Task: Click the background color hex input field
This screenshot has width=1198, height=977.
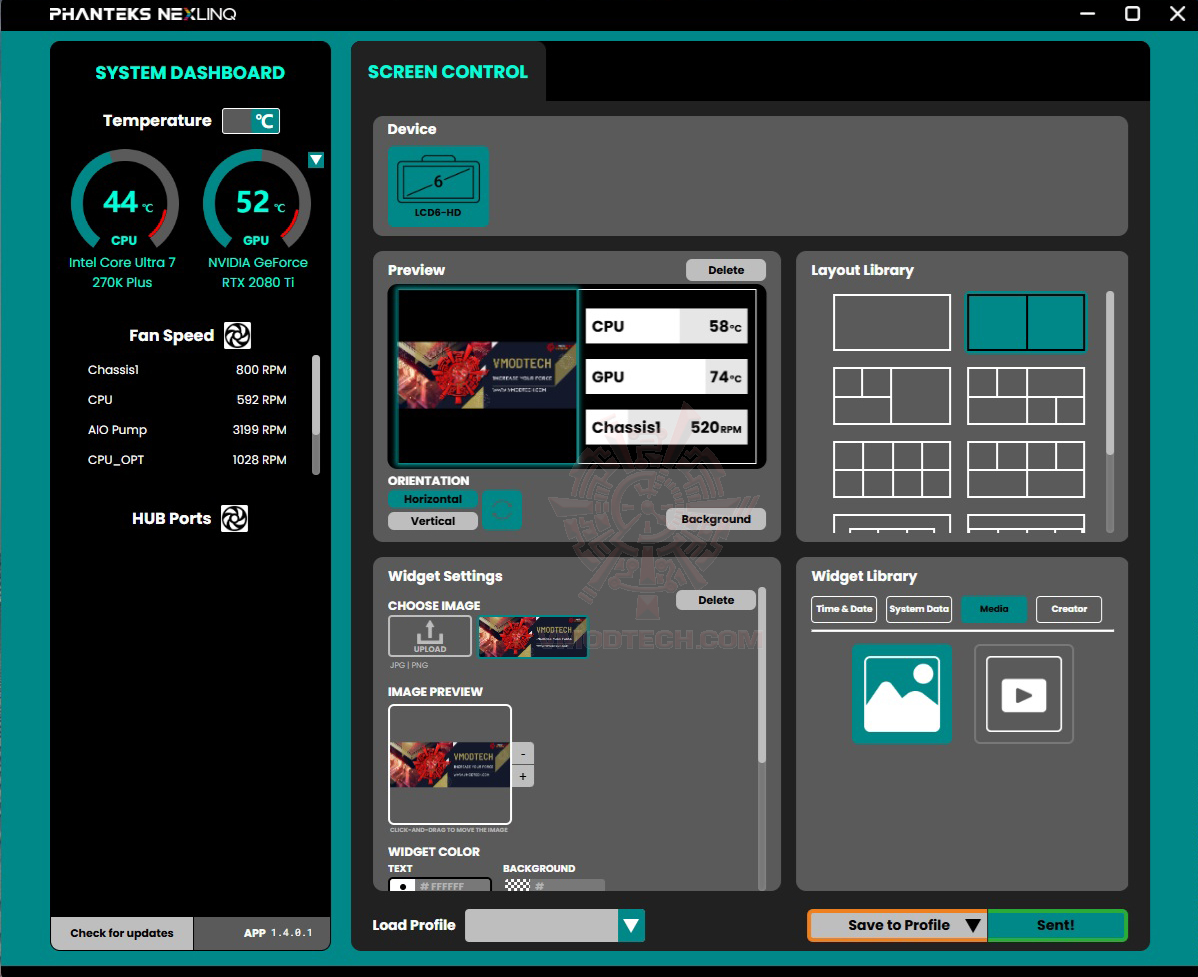Action: pos(568,885)
